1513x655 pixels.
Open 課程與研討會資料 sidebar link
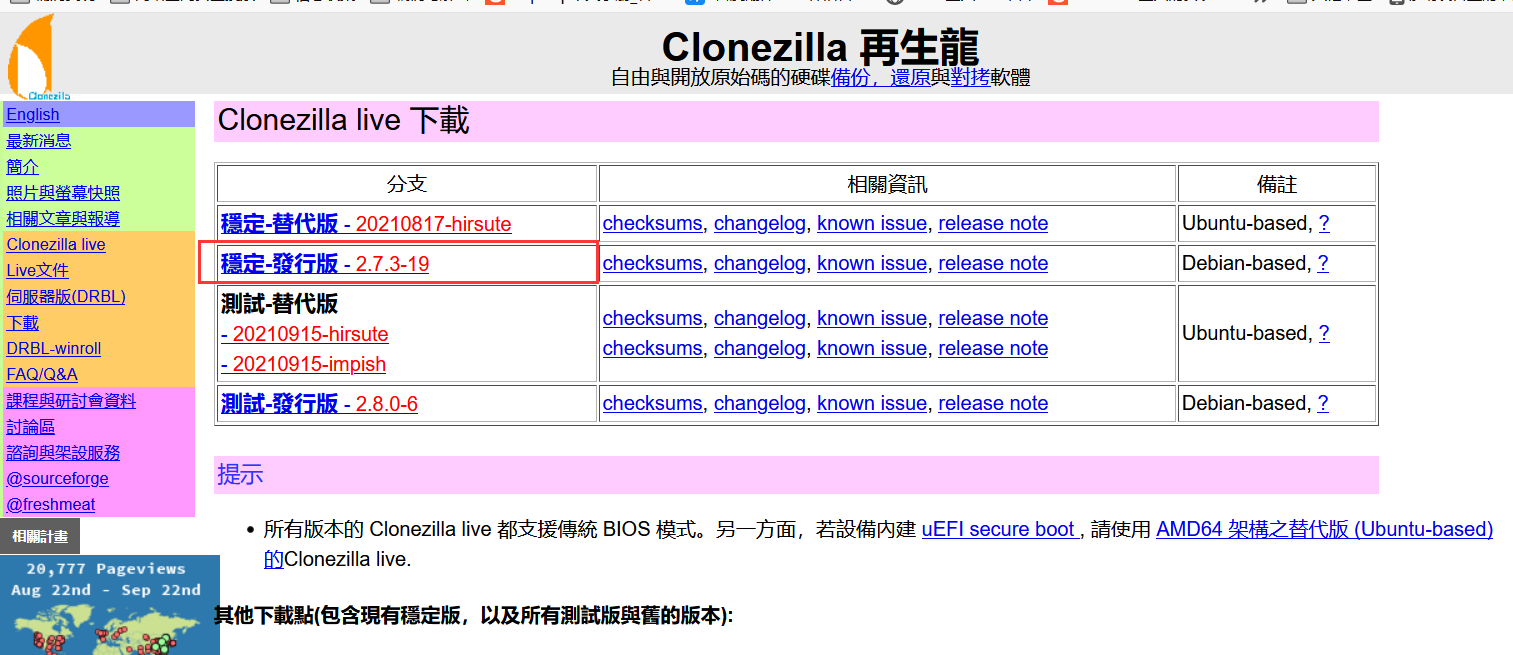71,401
